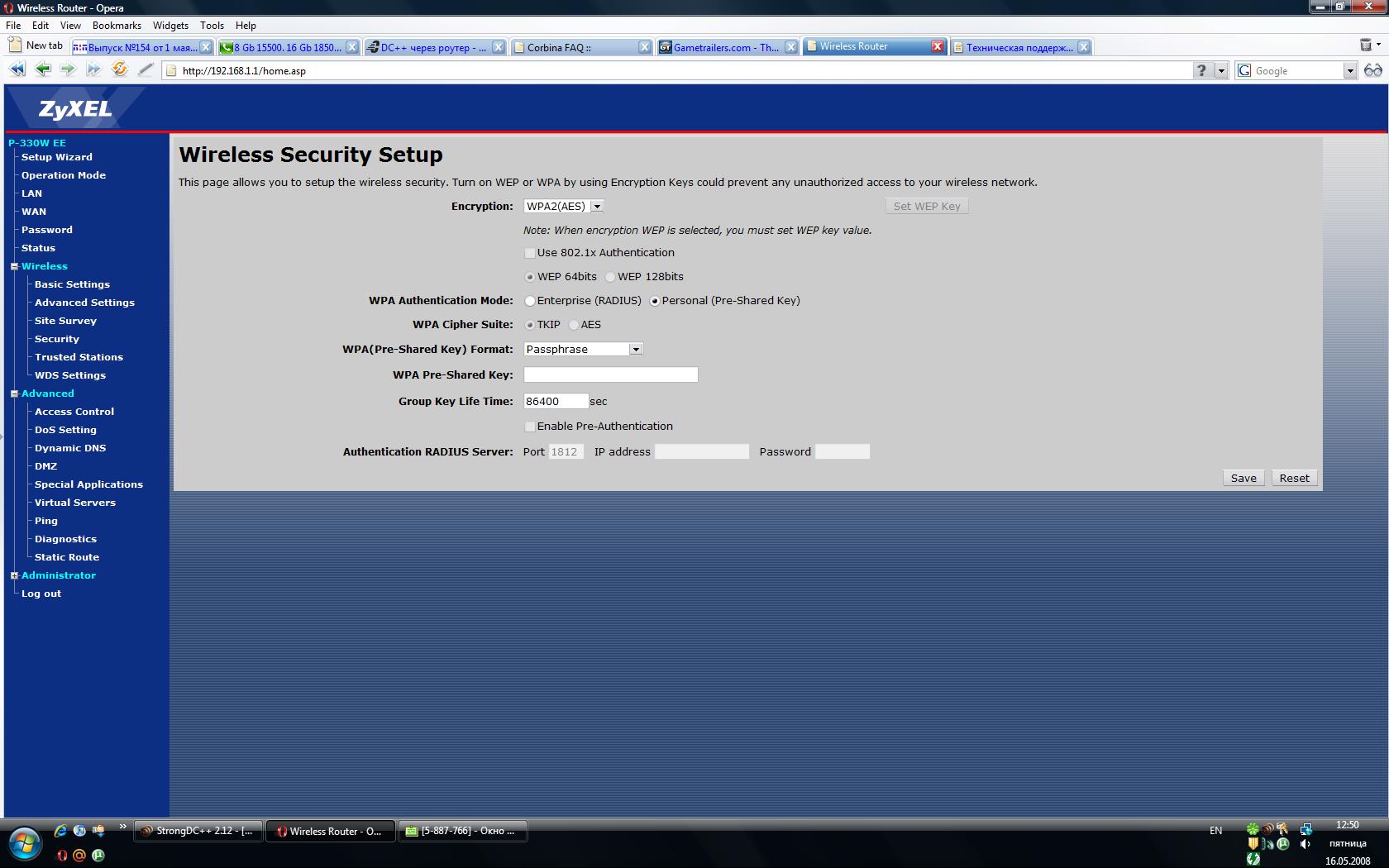Click the URL address bar
The image size is (1389, 868).
[678, 70]
